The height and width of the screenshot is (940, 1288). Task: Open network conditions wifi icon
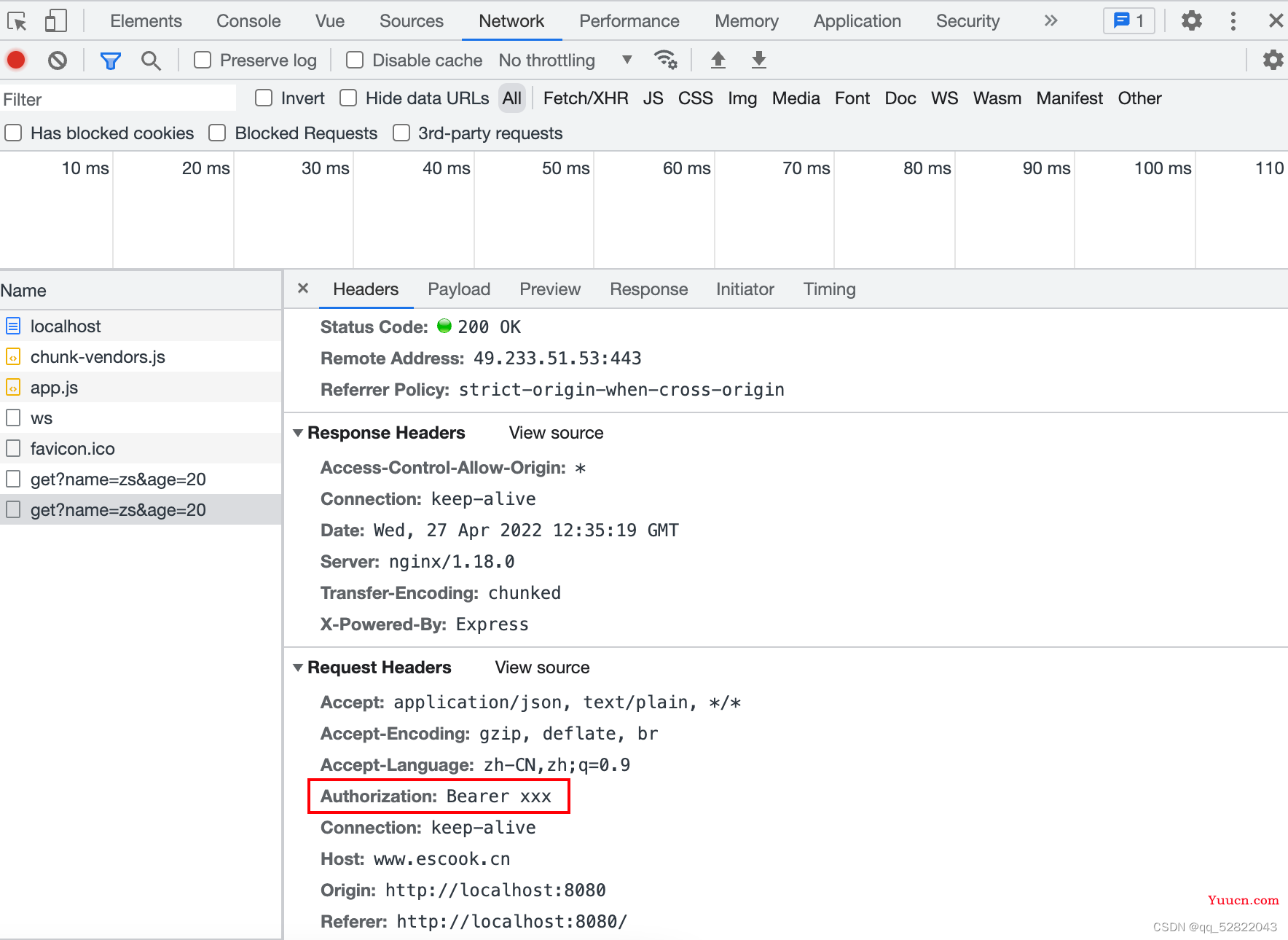pos(665,60)
